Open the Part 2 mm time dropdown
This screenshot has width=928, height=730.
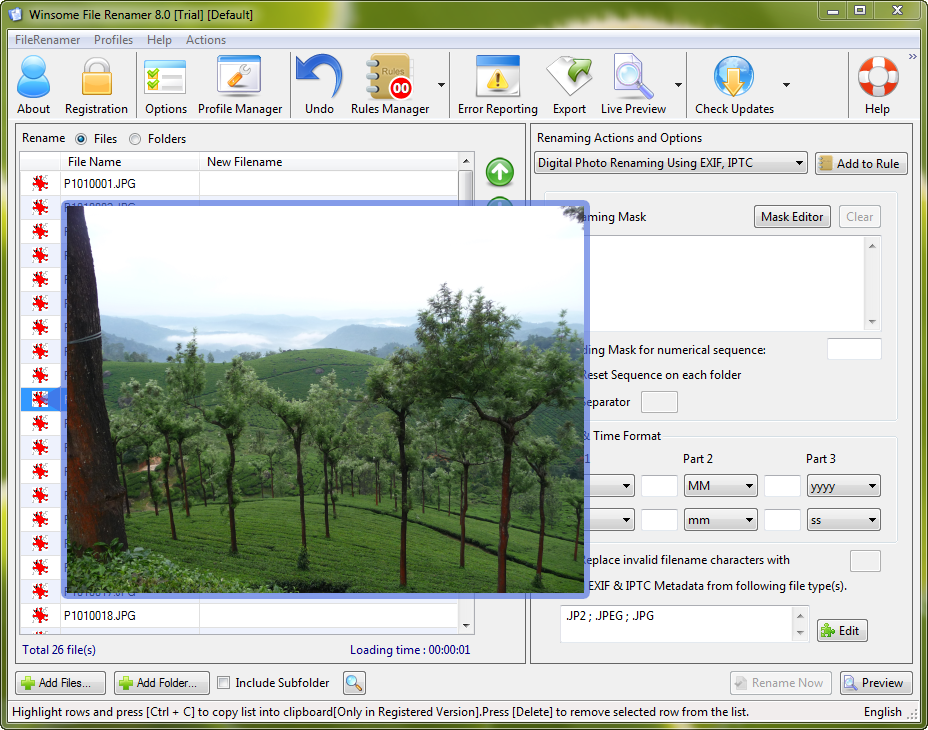(x=721, y=520)
